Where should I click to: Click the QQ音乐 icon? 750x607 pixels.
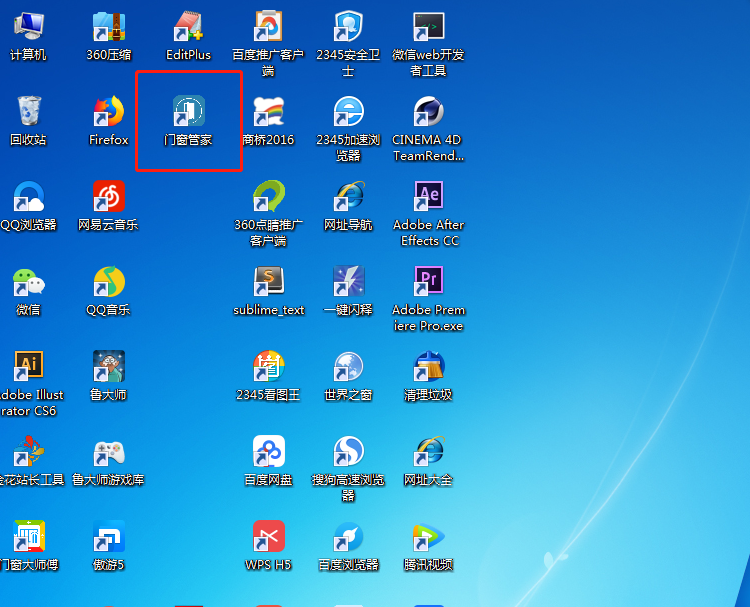point(109,281)
